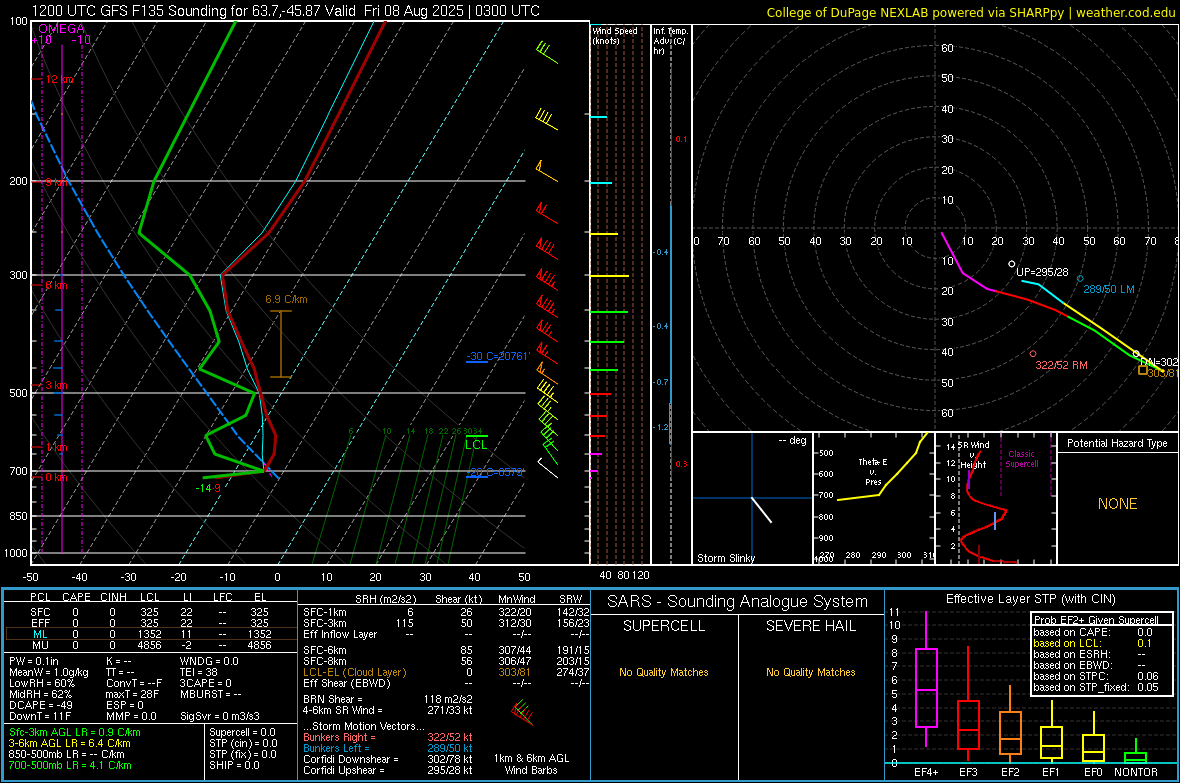Image resolution: width=1180 pixels, height=783 pixels.
Task: Select the MU parcel row
Action: (x=150, y=645)
